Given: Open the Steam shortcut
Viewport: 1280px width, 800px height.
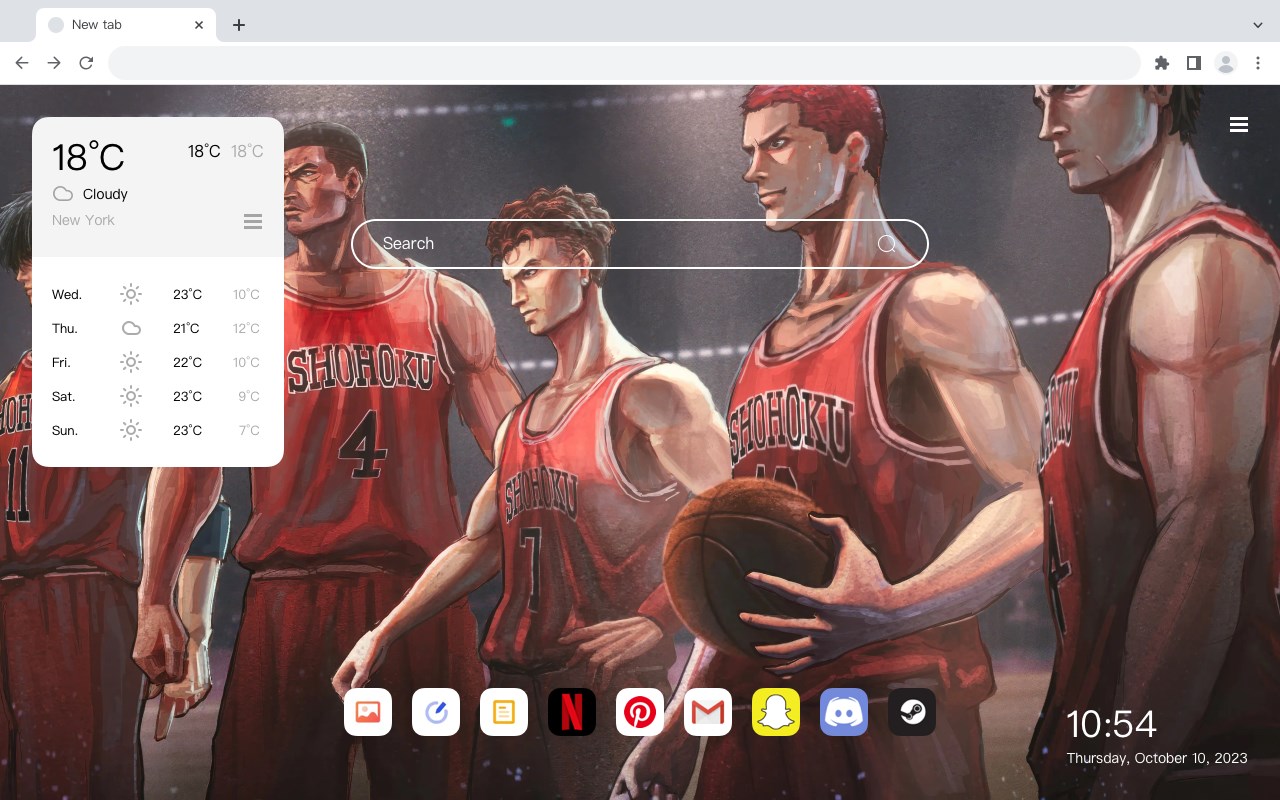Looking at the screenshot, I should pos(912,712).
